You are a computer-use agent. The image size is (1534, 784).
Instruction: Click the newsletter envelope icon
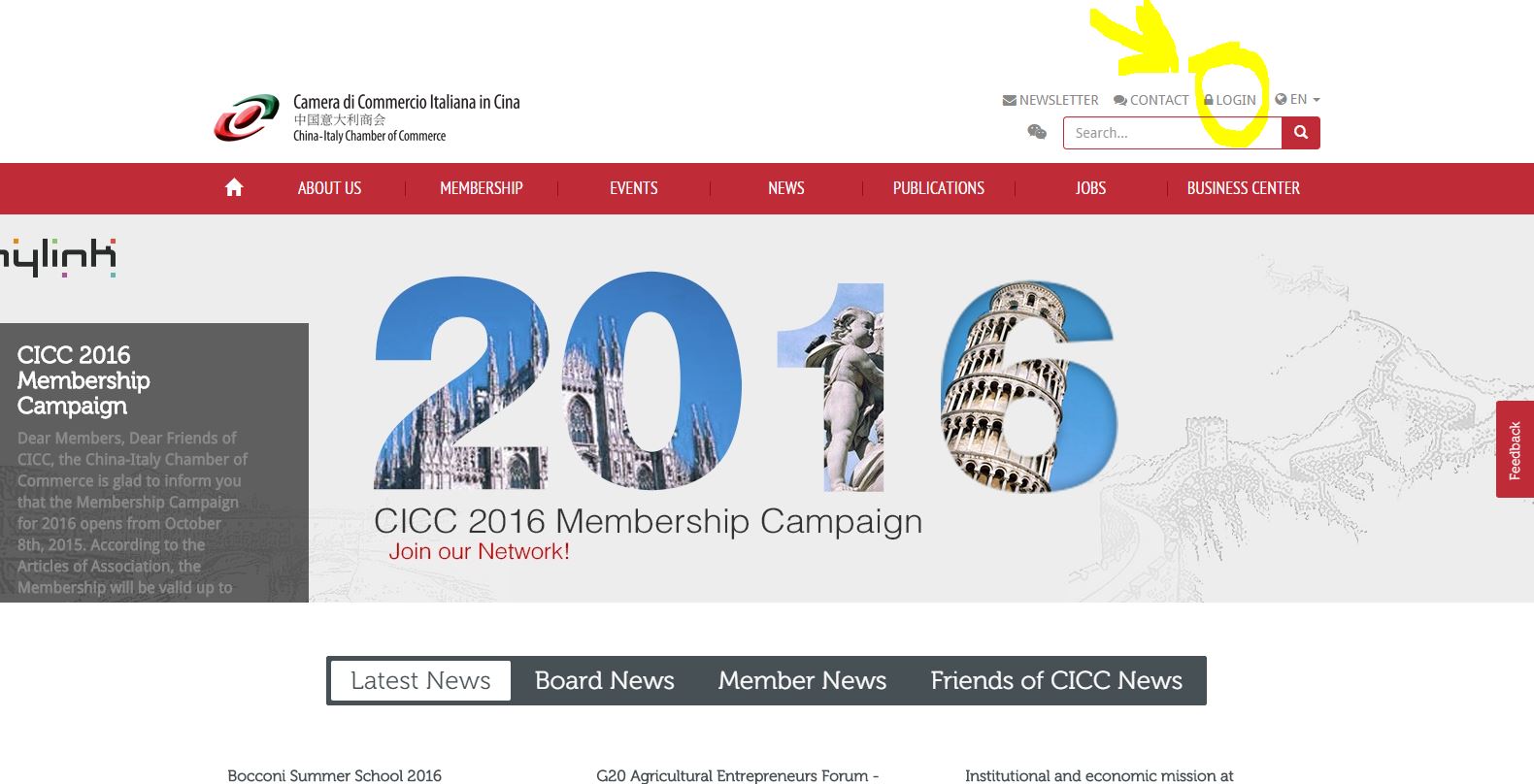tap(1010, 100)
